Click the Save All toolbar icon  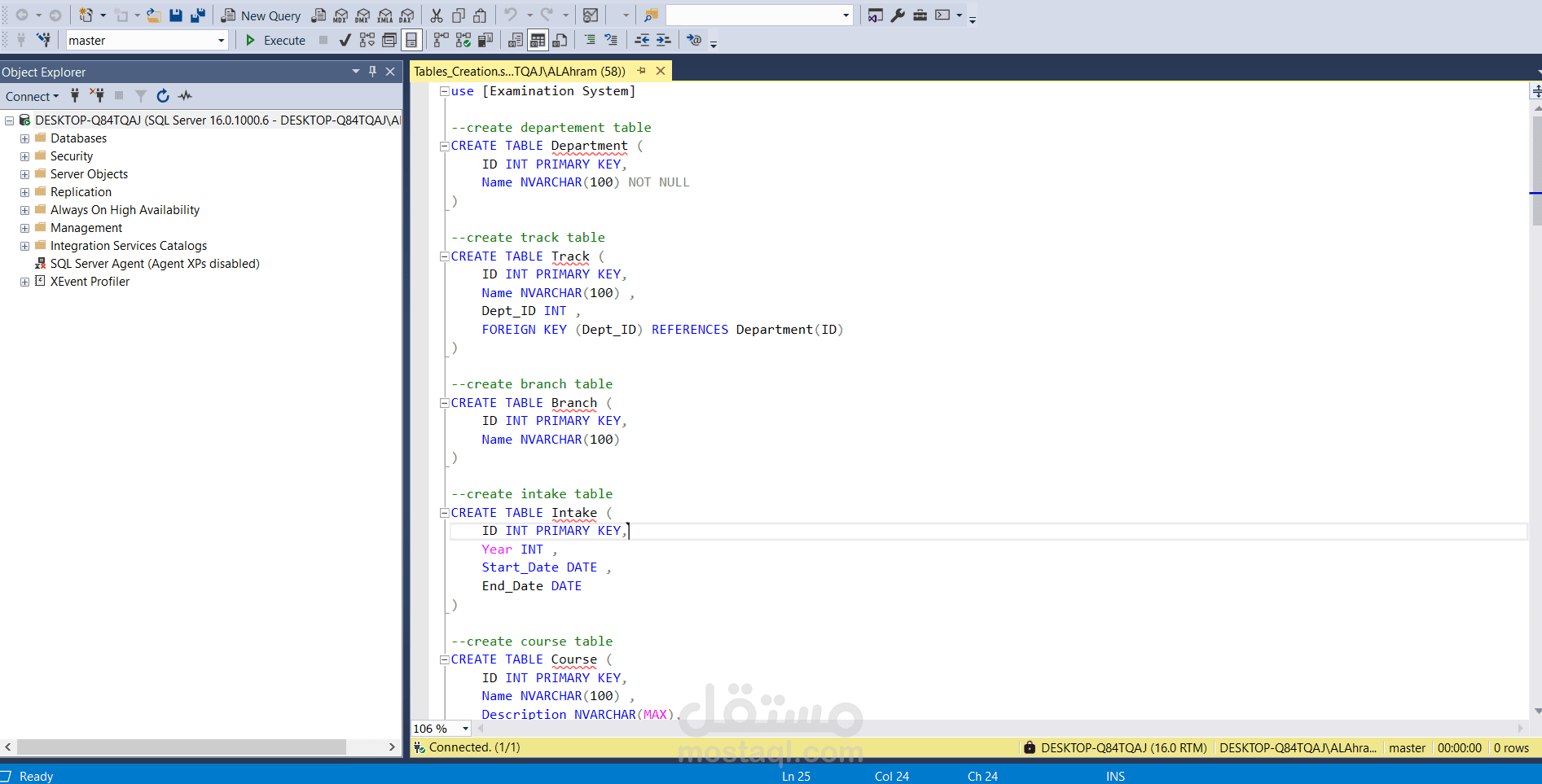click(x=198, y=15)
